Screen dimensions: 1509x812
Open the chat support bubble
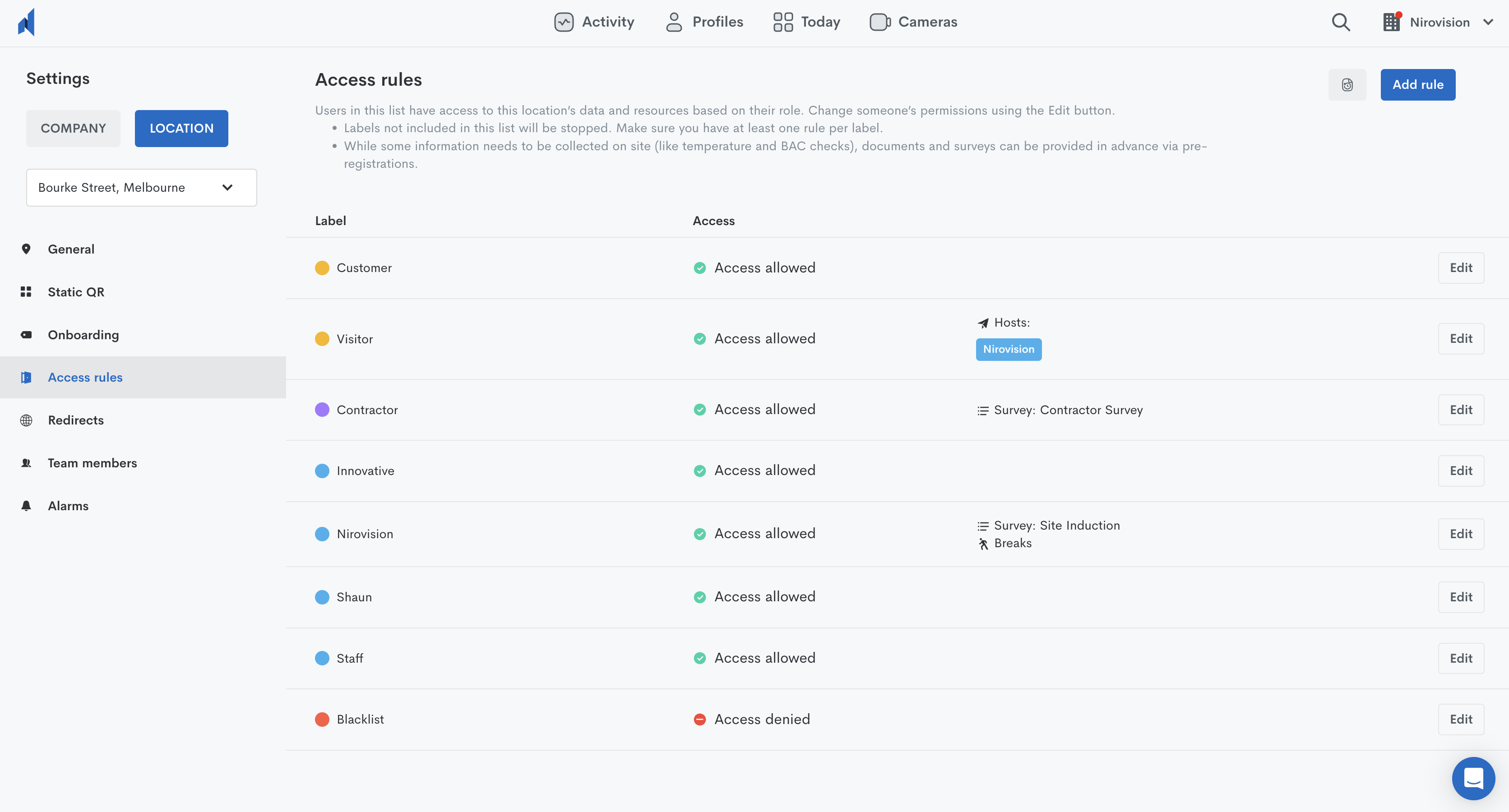(x=1473, y=779)
